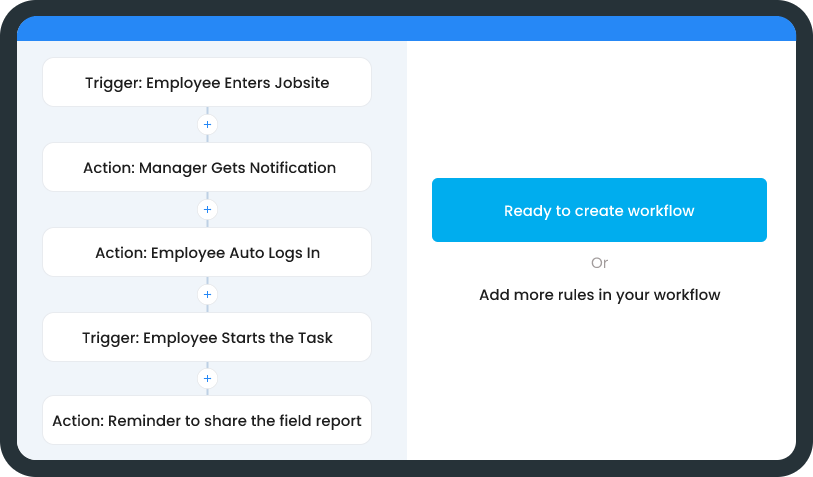Insert step below Employee Auto Logs In
Viewport: 813px width, 477px height.
pyautogui.click(x=207, y=295)
